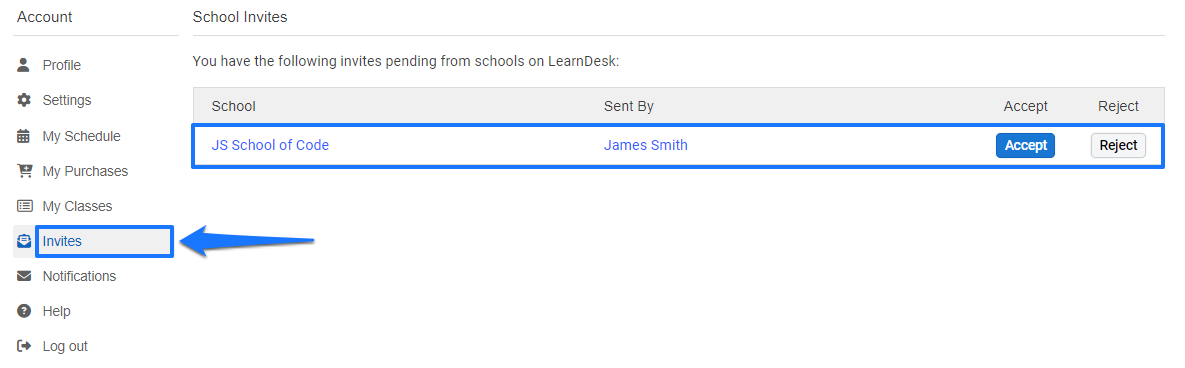Screen dimensions: 1185x368
Task: Click the Help question mark icon
Action: (24, 311)
